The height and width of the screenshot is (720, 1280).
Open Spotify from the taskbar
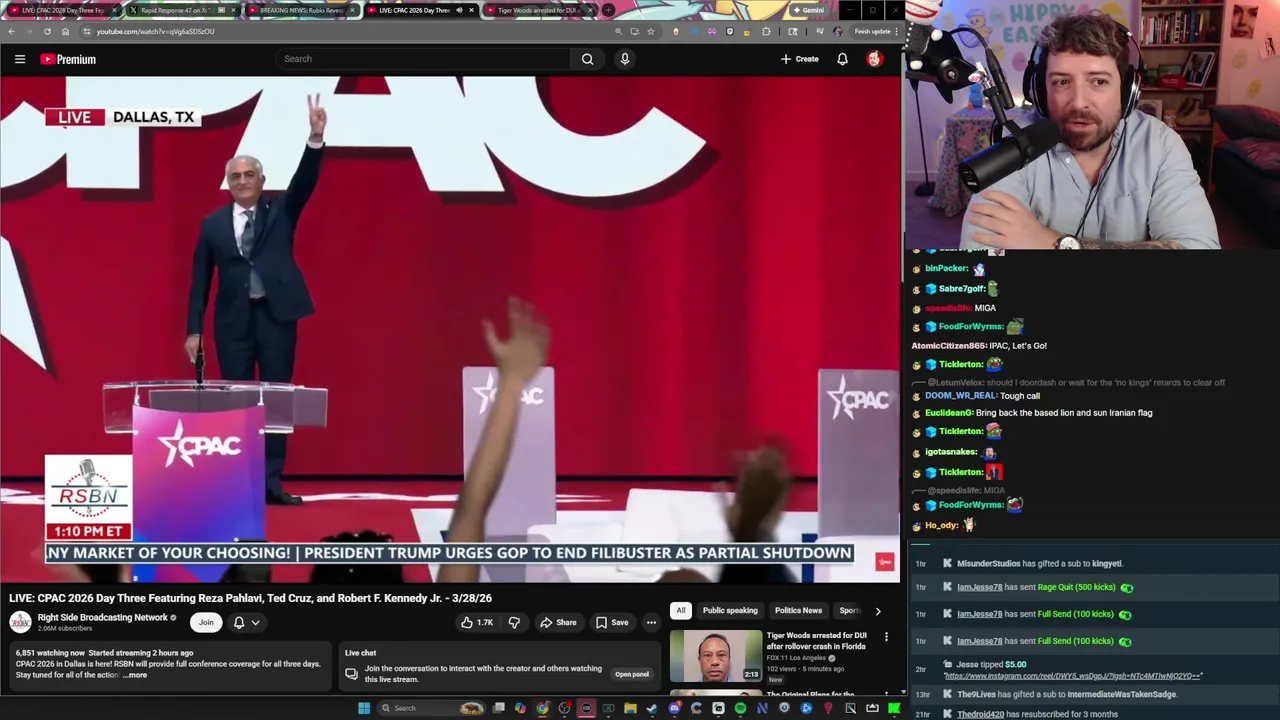[740, 708]
